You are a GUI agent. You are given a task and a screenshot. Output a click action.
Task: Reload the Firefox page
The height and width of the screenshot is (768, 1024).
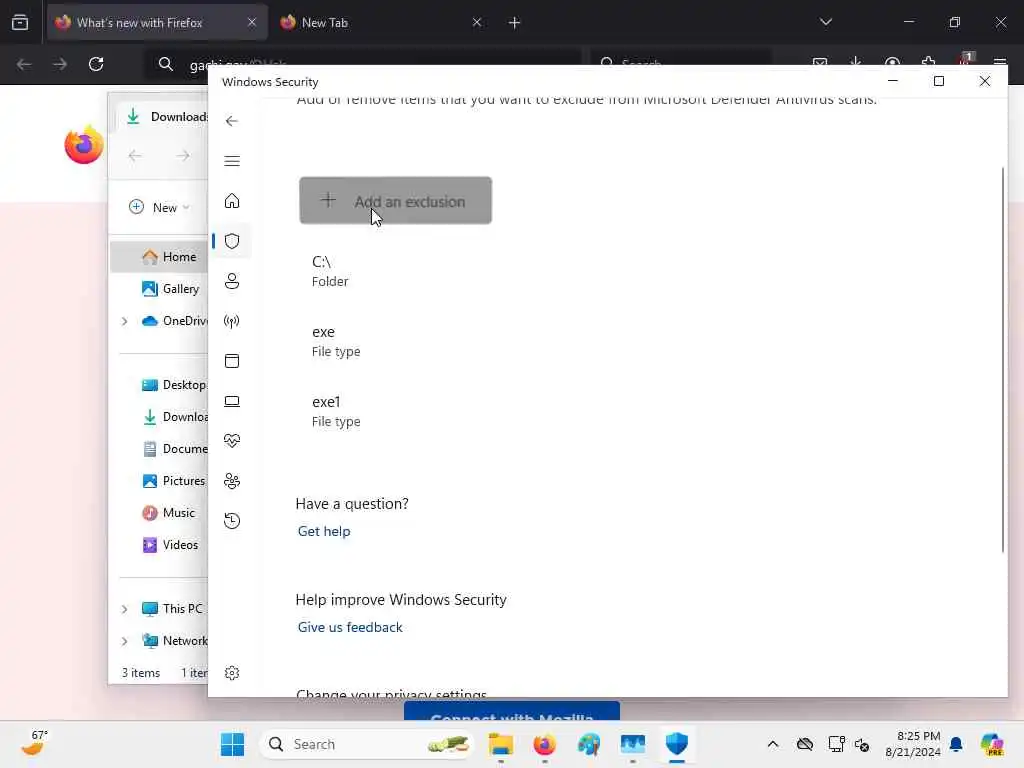point(96,64)
